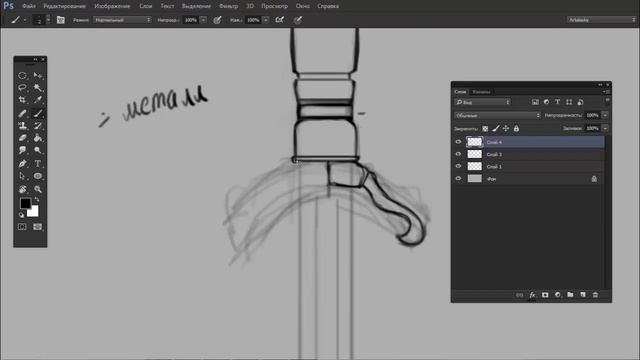
Task: Toggle pressure for opacity control
Action: (217, 20)
